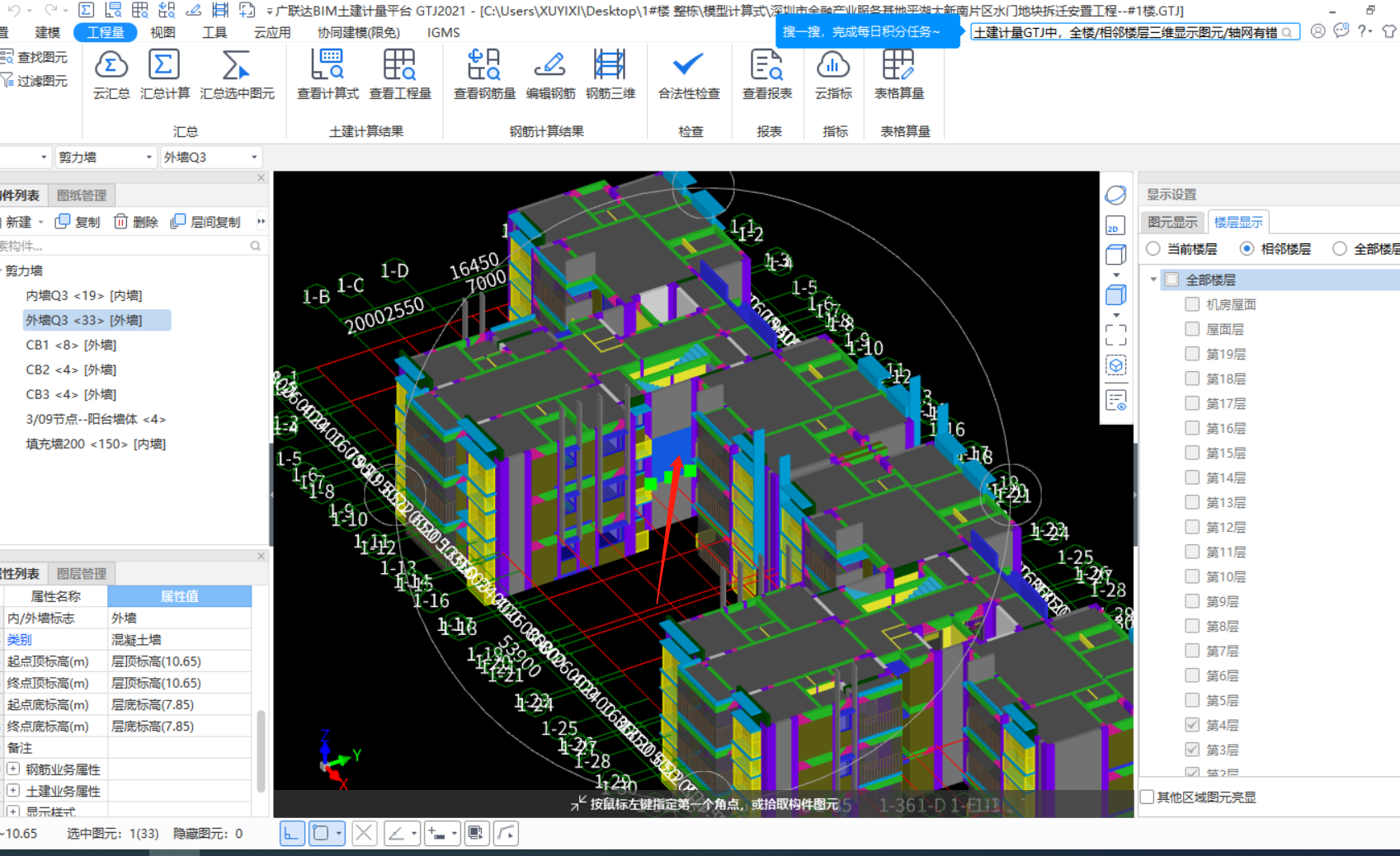1400x856 pixels.
Task: Open 编辑钢筋 tool
Action: click(x=550, y=74)
